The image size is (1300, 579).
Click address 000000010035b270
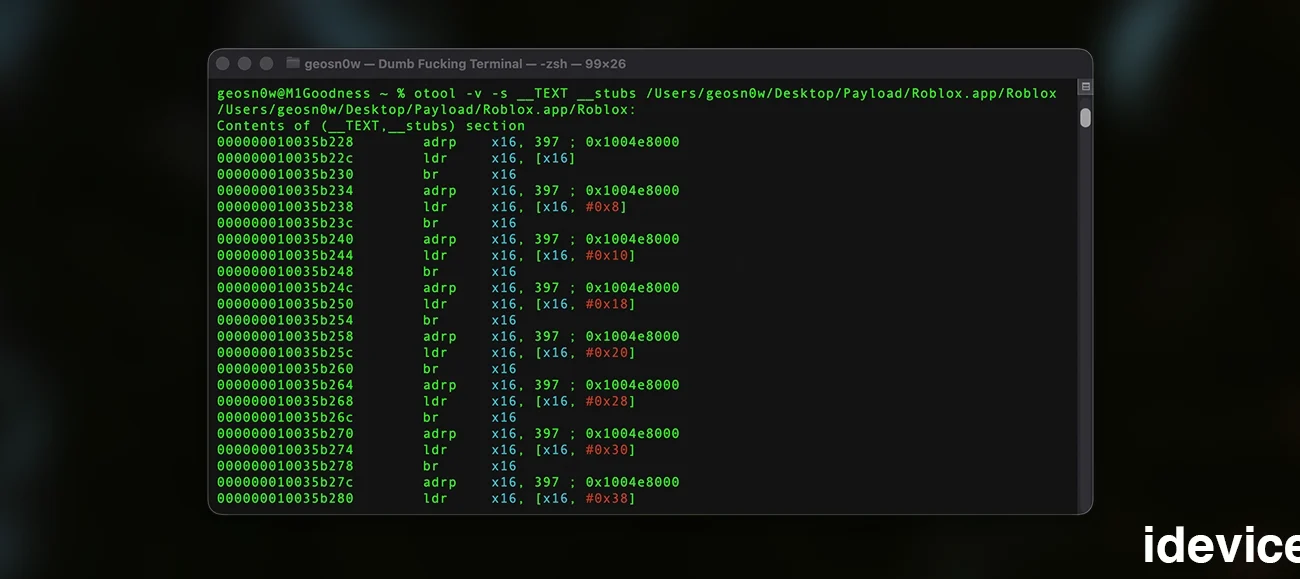pos(285,433)
